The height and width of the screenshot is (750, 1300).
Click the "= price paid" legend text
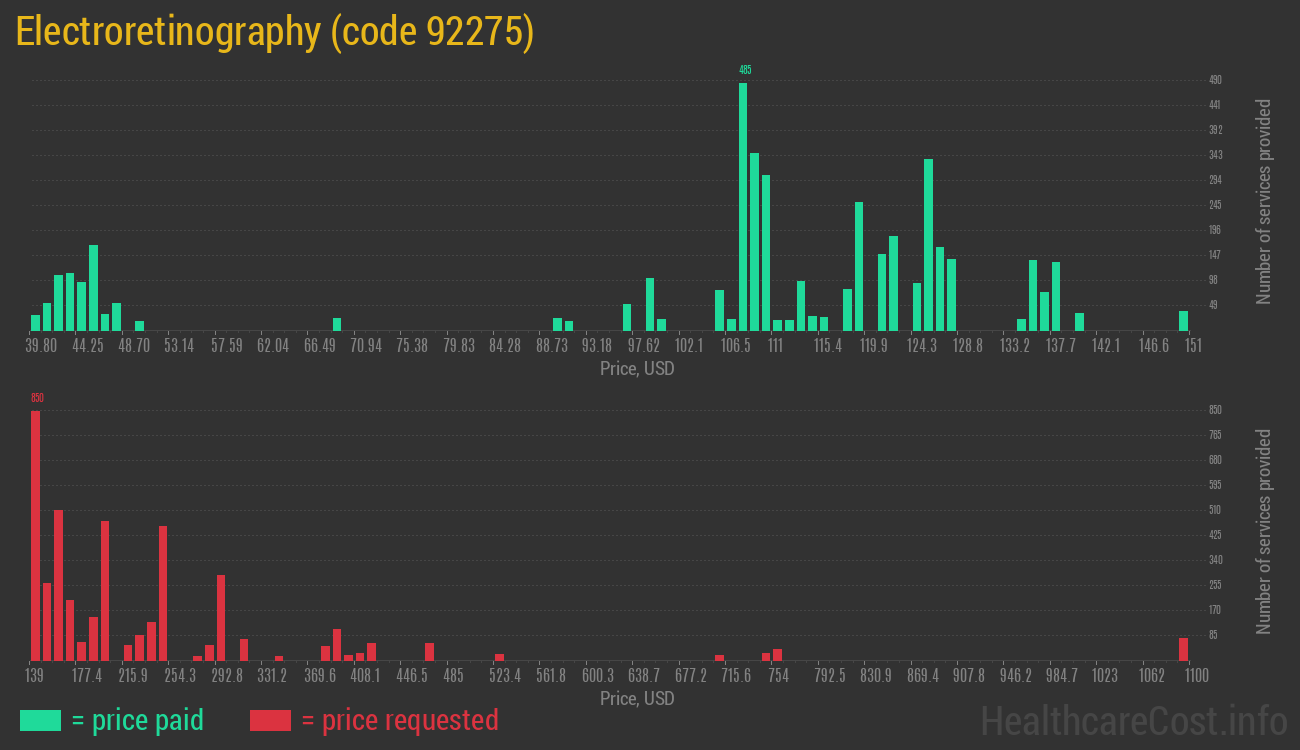pos(138,720)
